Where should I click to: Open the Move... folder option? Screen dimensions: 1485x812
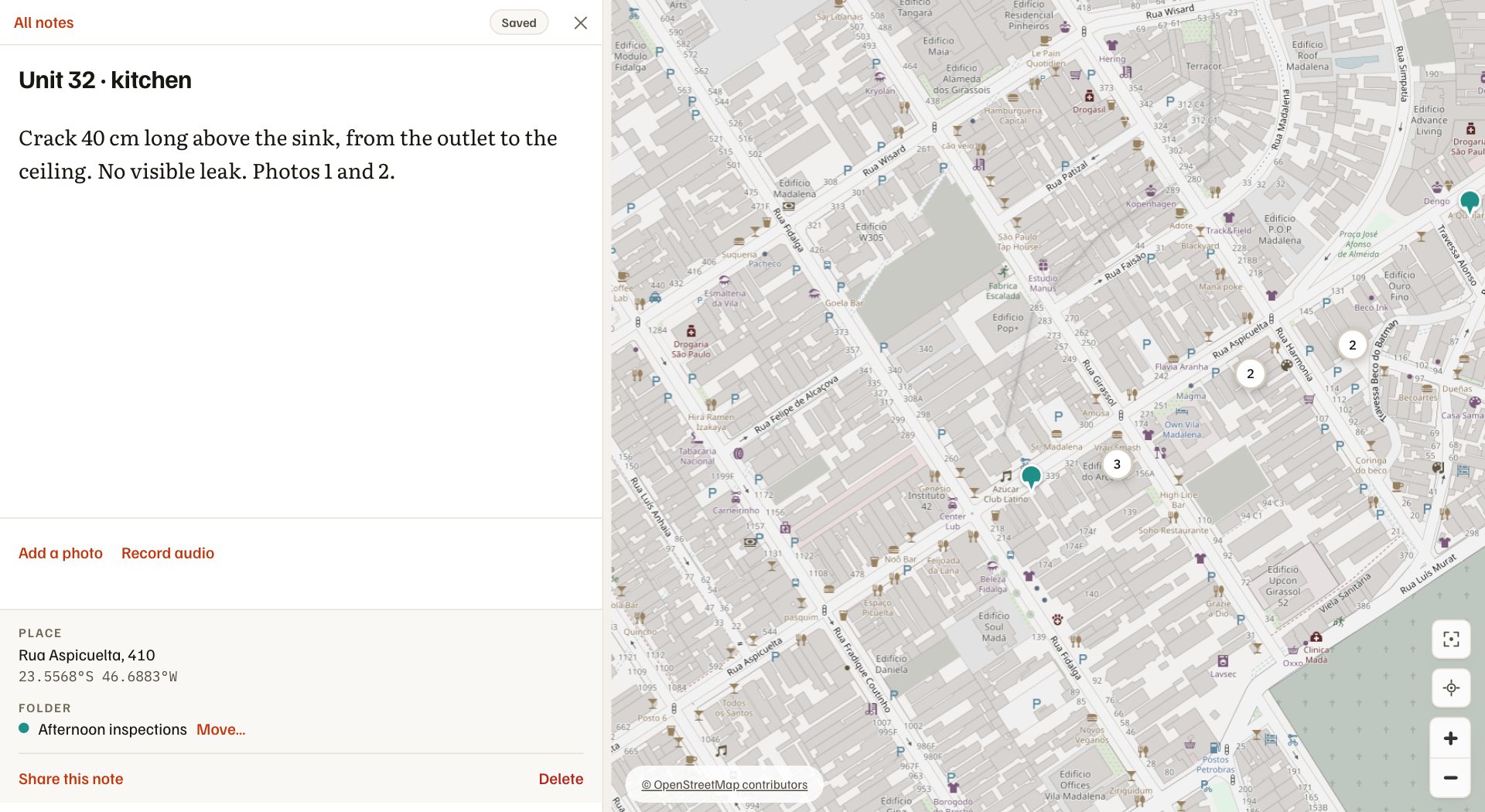coord(221,729)
